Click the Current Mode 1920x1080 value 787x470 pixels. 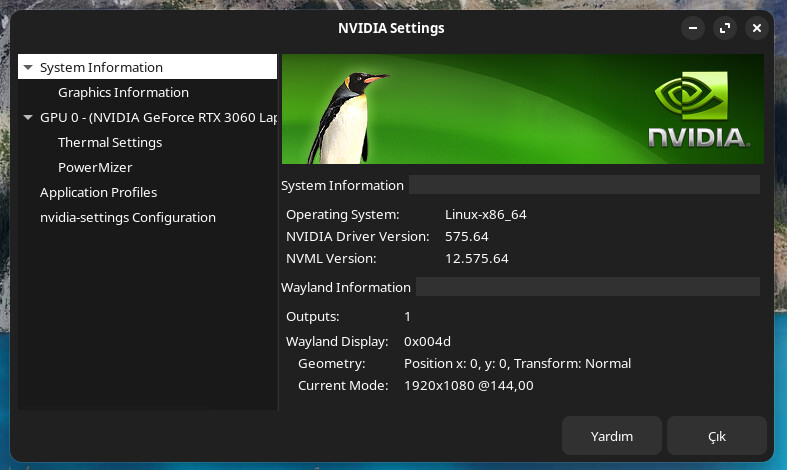469,386
